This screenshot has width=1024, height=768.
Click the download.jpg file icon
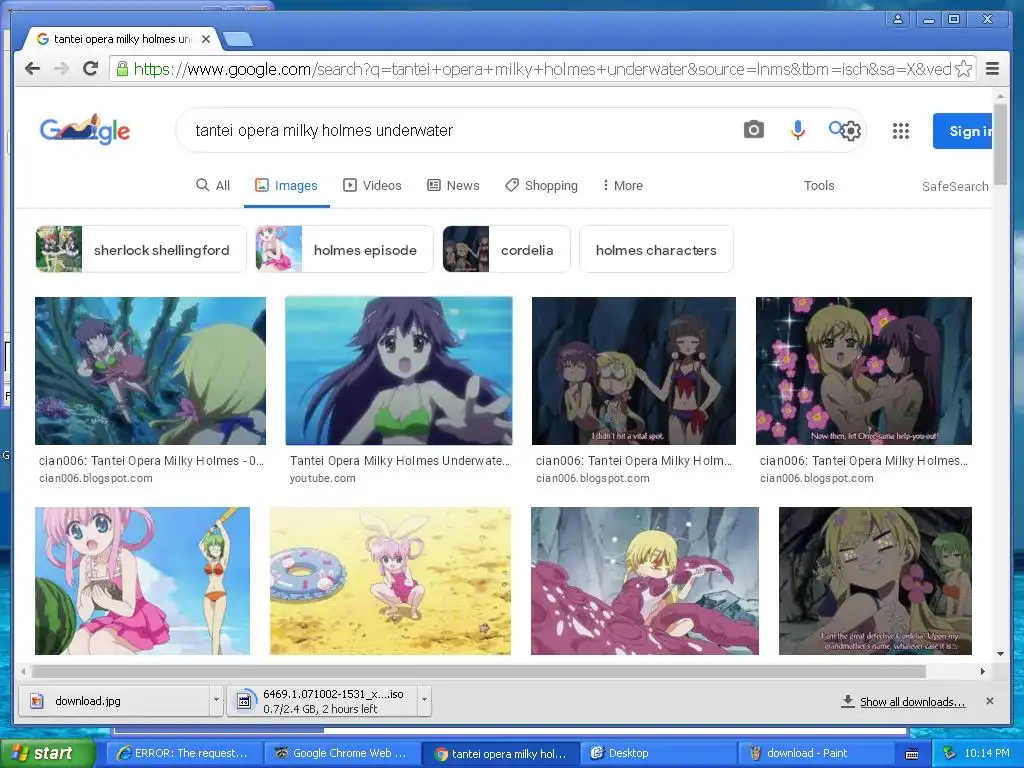pyautogui.click(x=37, y=701)
